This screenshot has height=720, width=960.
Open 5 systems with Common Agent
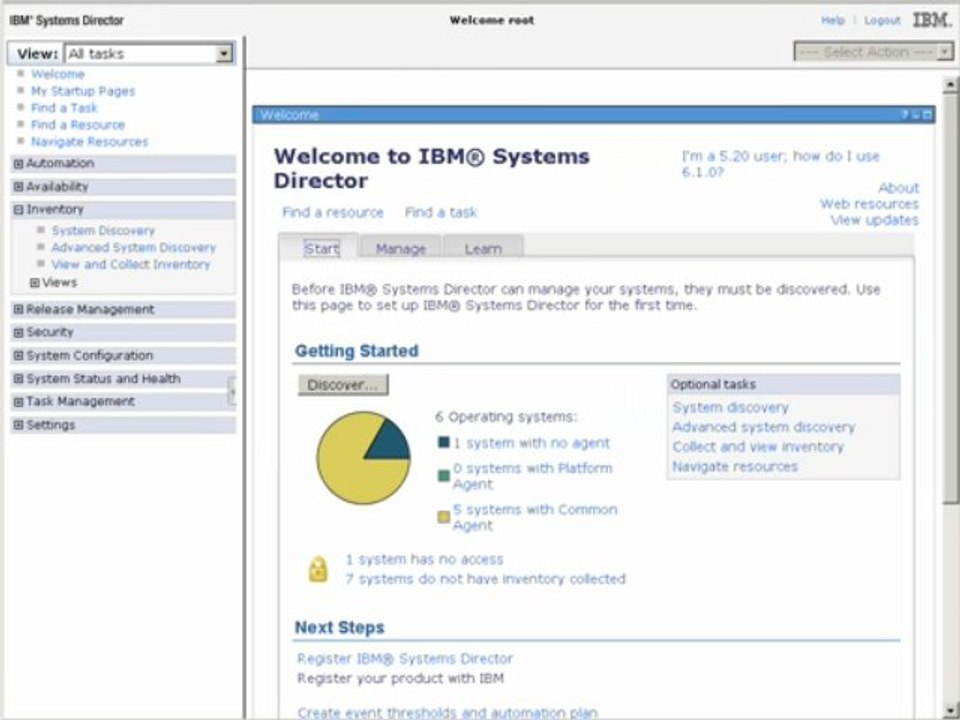click(535, 517)
